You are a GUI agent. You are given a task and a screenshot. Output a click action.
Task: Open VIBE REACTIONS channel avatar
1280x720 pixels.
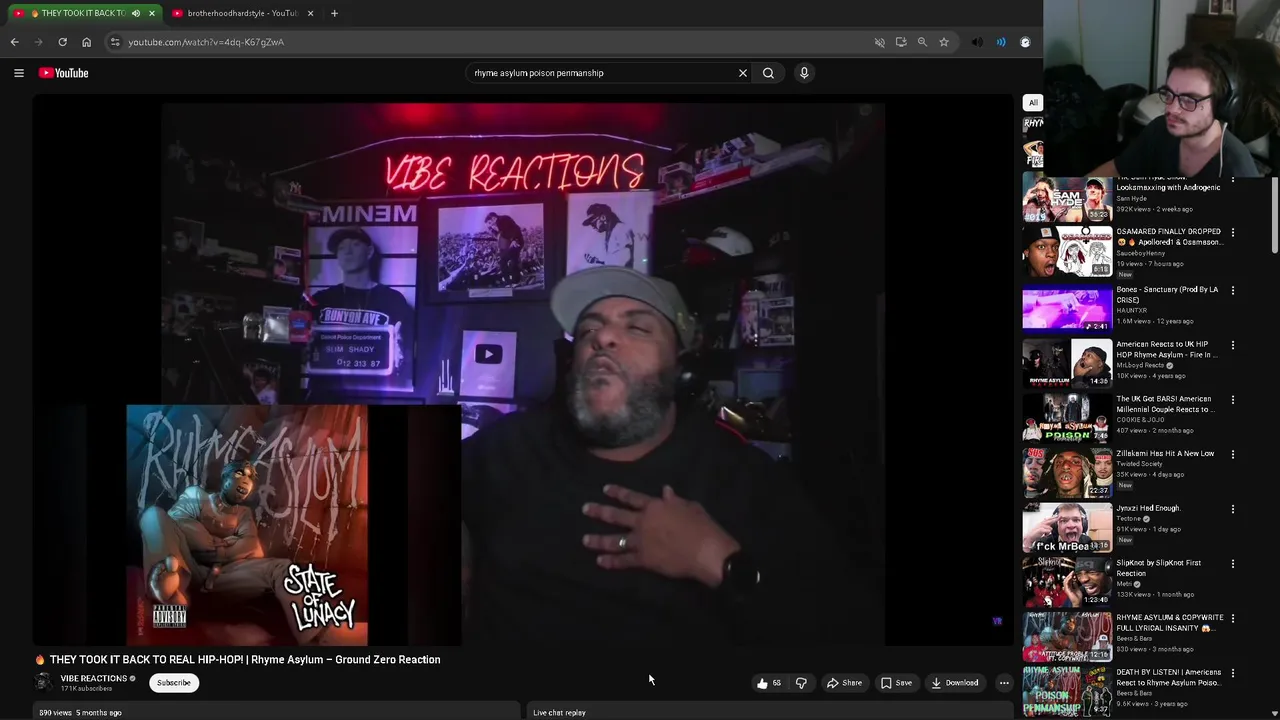point(43,682)
